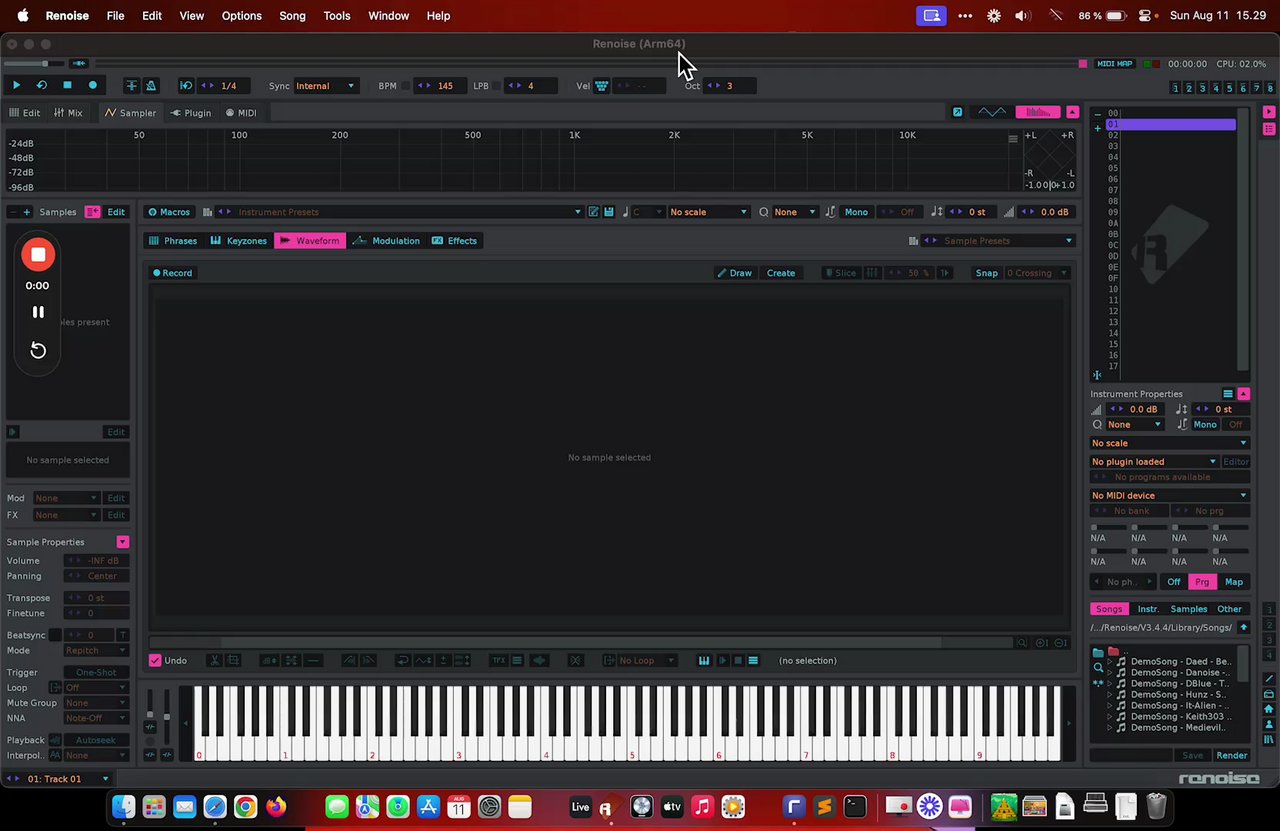The height and width of the screenshot is (831, 1280).
Task: Open Google Chrome from the Dock
Action: pyautogui.click(x=245, y=806)
